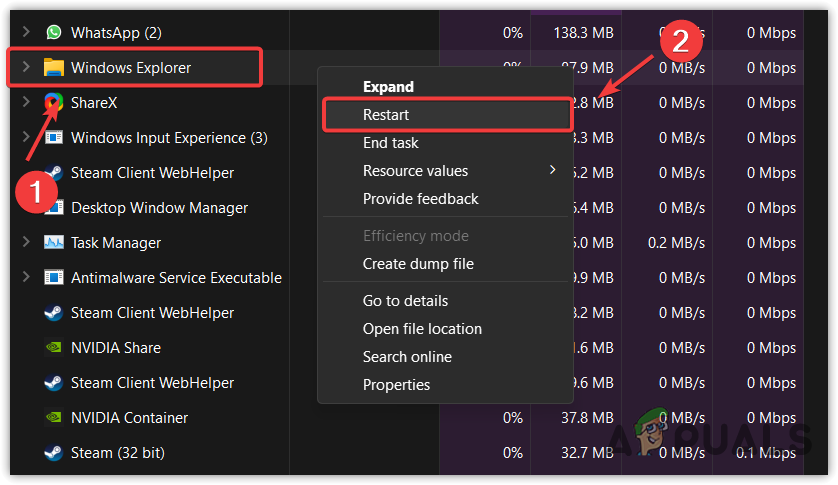Select Properties in the context menu
The width and height of the screenshot is (838, 485).
pos(396,385)
